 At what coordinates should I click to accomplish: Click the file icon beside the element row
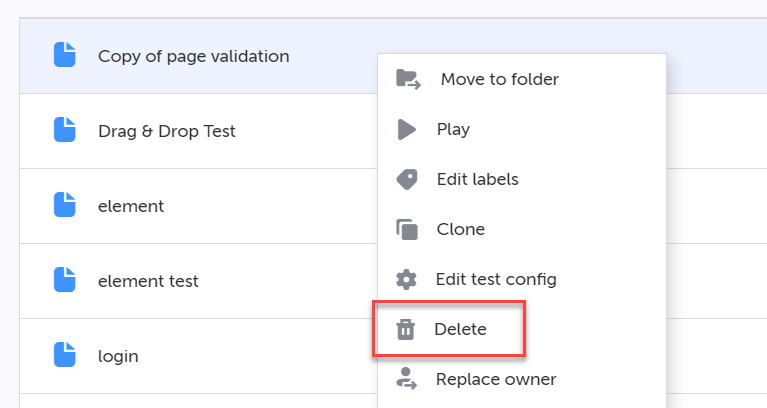(65, 204)
